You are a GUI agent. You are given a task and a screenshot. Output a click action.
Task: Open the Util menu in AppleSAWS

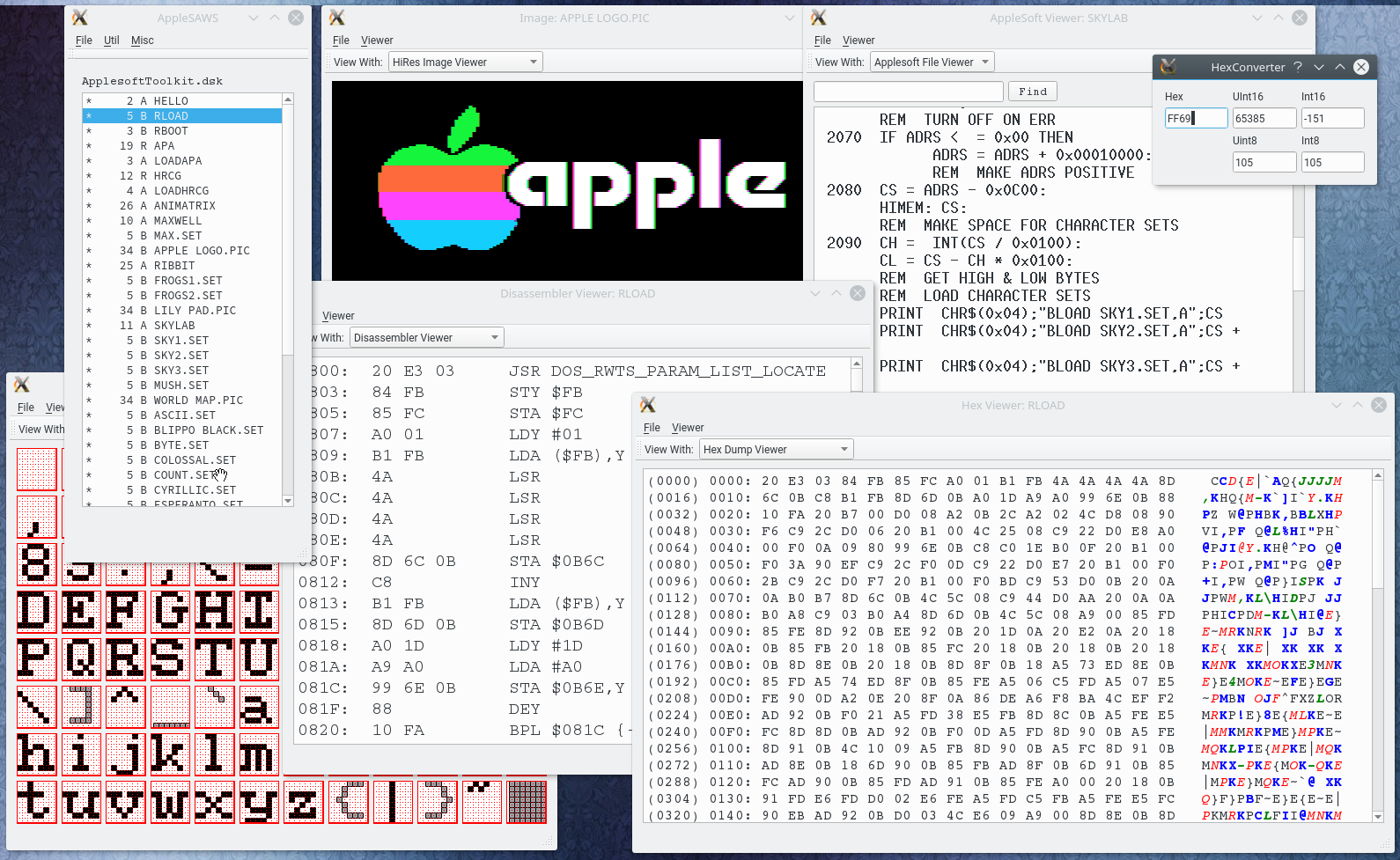[112, 40]
